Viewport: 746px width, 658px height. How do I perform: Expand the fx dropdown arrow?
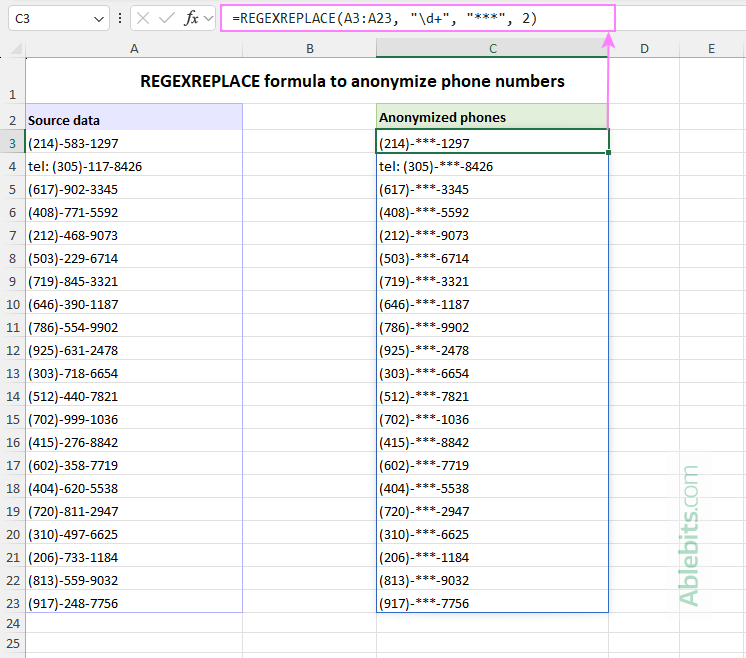click(208, 19)
